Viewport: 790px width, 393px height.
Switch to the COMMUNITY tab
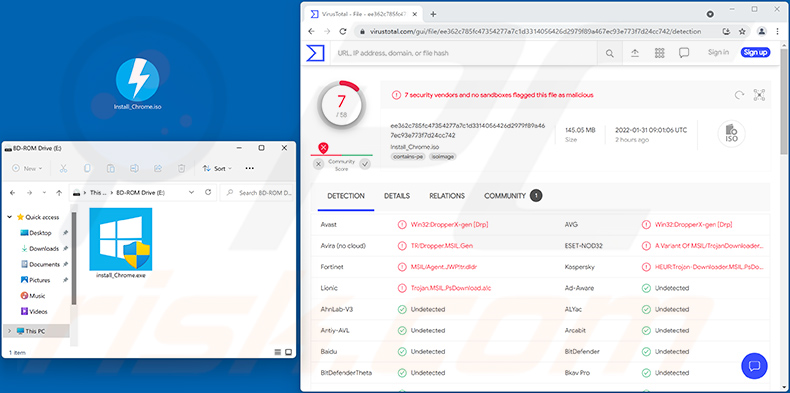[x=512, y=196]
